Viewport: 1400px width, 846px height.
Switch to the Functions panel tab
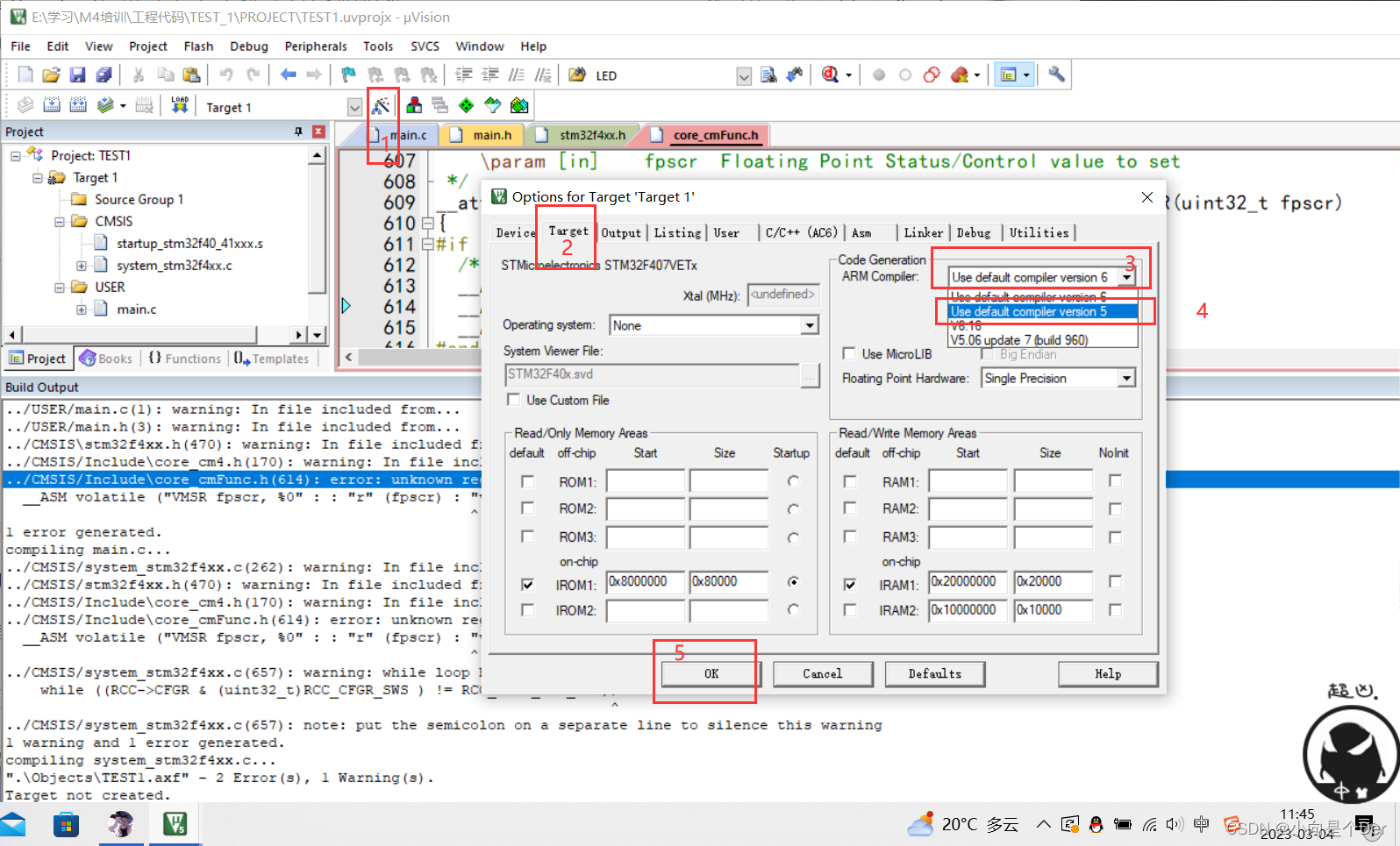[x=185, y=359]
